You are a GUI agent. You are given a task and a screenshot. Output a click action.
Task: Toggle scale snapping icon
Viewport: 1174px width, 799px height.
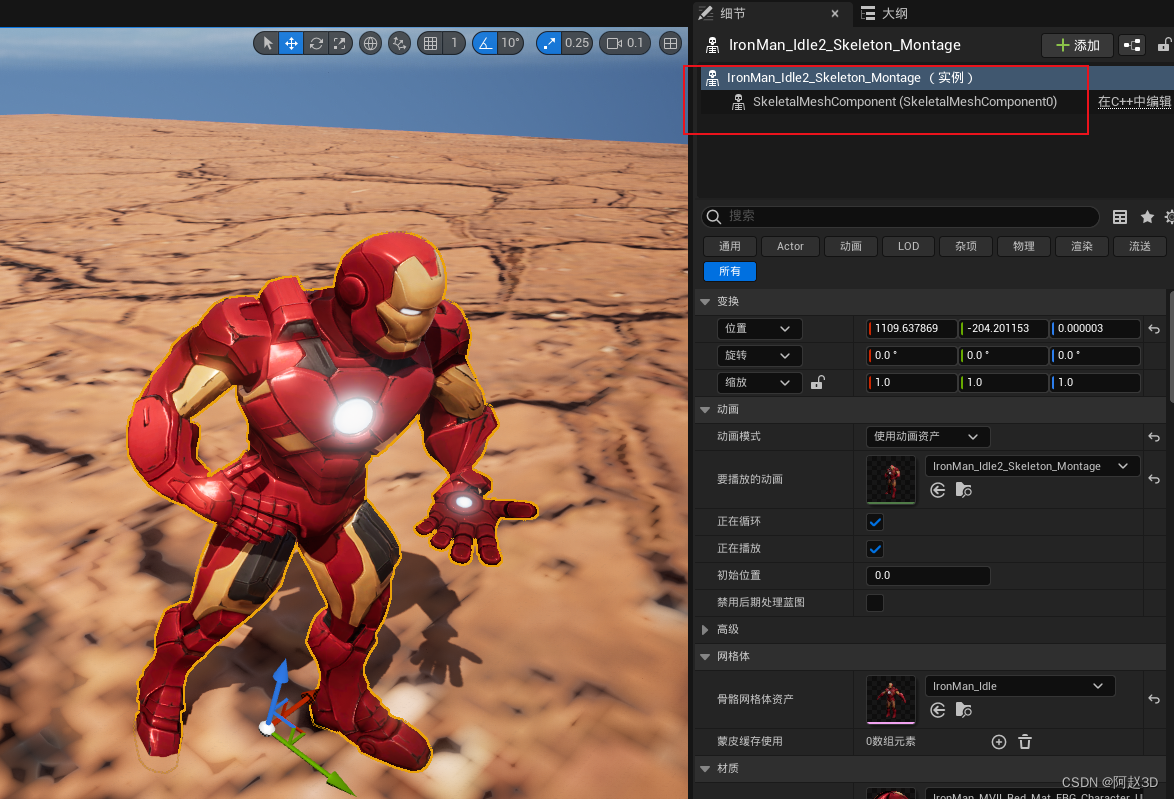(550, 43)
